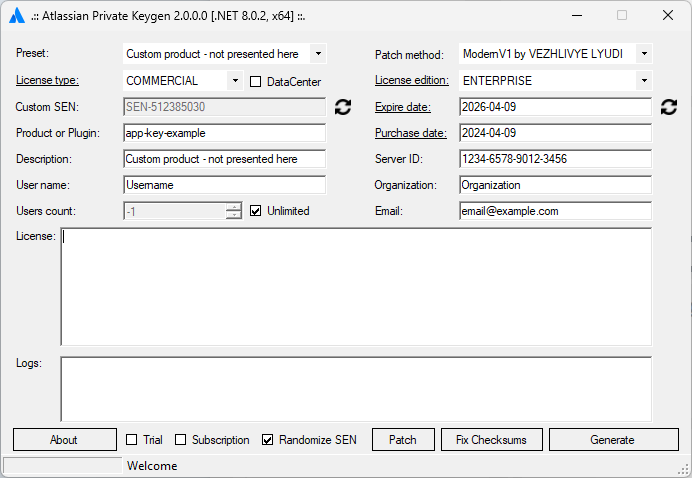Viewport: 692px width, 478px height.
Task: Click the regenerate icon next to Custom SEN
Action: click(342, 107)
